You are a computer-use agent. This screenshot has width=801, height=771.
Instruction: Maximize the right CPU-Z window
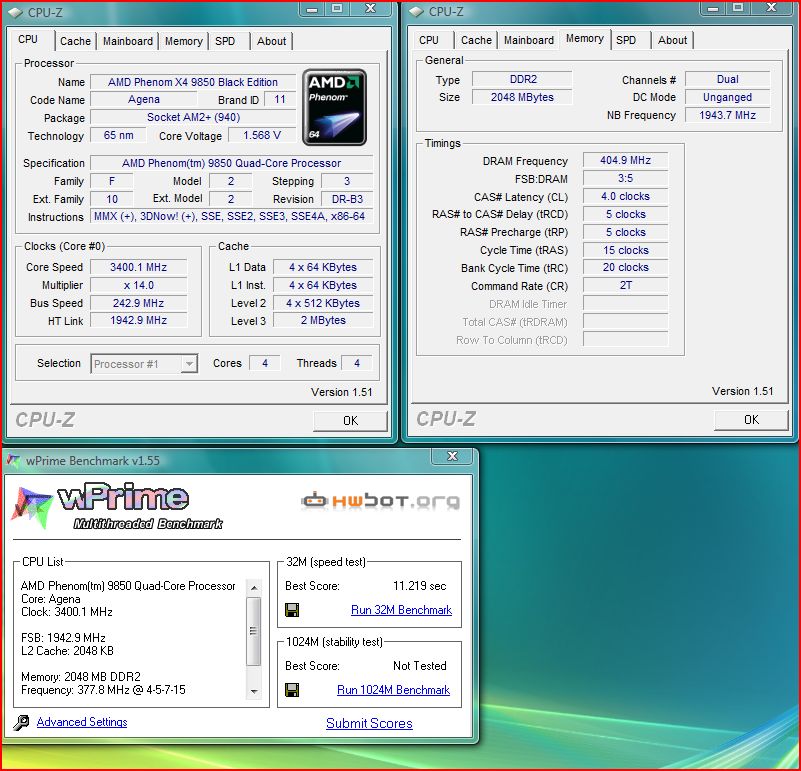(x=738, y=8)
